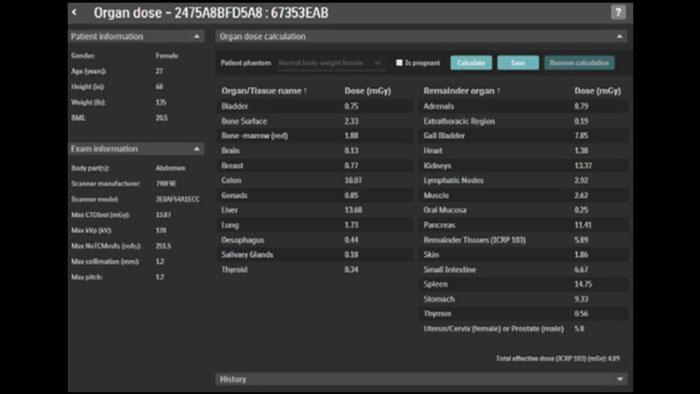The width and height of the screenshot is (700, 394).
Task: Click the Scanner model value
Action: point(178,199)
